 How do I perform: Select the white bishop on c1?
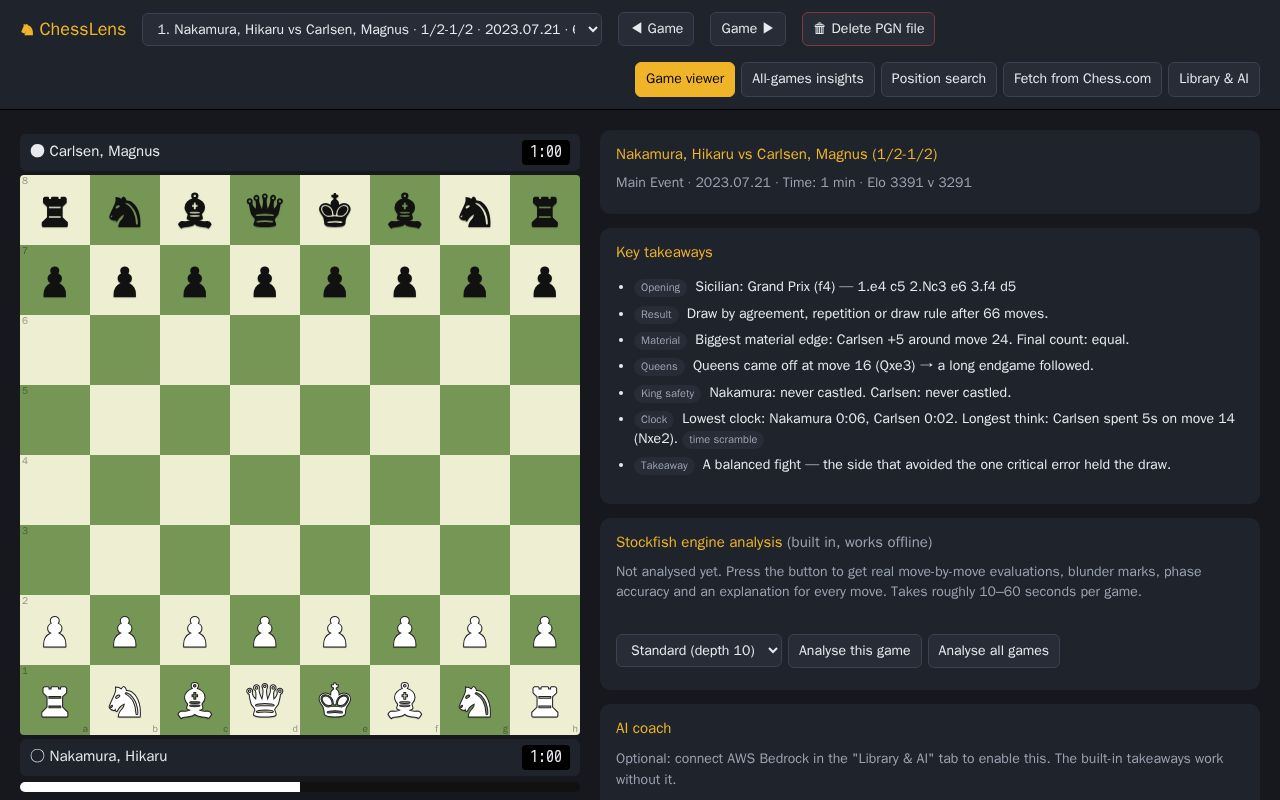click(x=195, y=700)
